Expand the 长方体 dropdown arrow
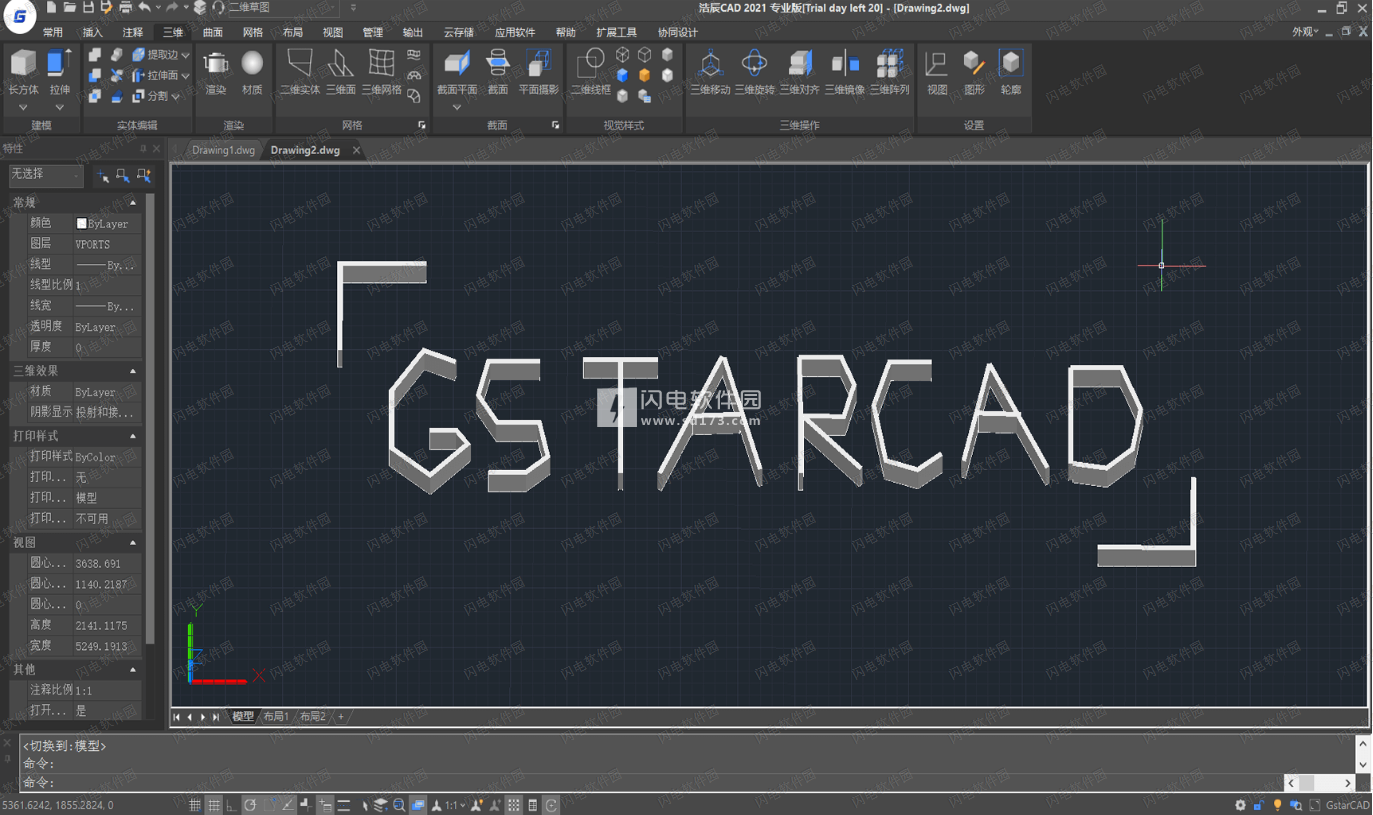Screen dimensions: 1373x815 point(23,107)
